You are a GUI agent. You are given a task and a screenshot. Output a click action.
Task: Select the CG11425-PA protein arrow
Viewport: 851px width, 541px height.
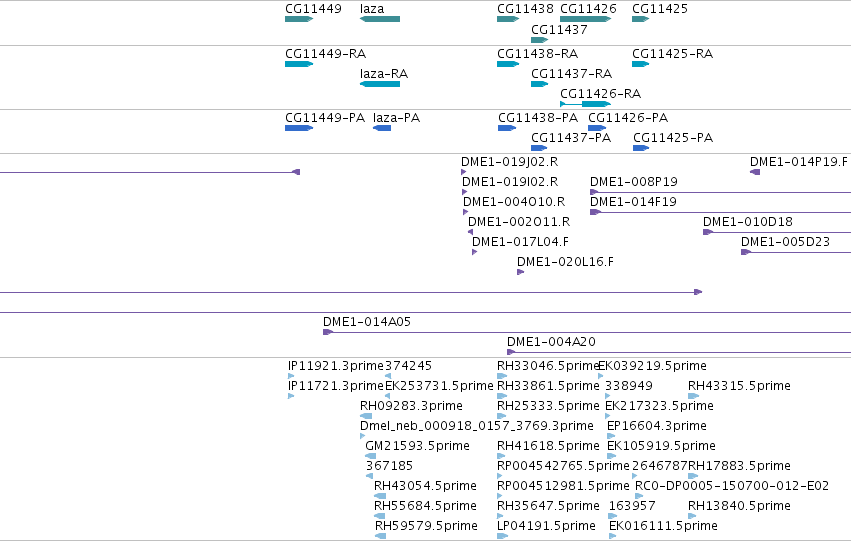tap(641, 148)
